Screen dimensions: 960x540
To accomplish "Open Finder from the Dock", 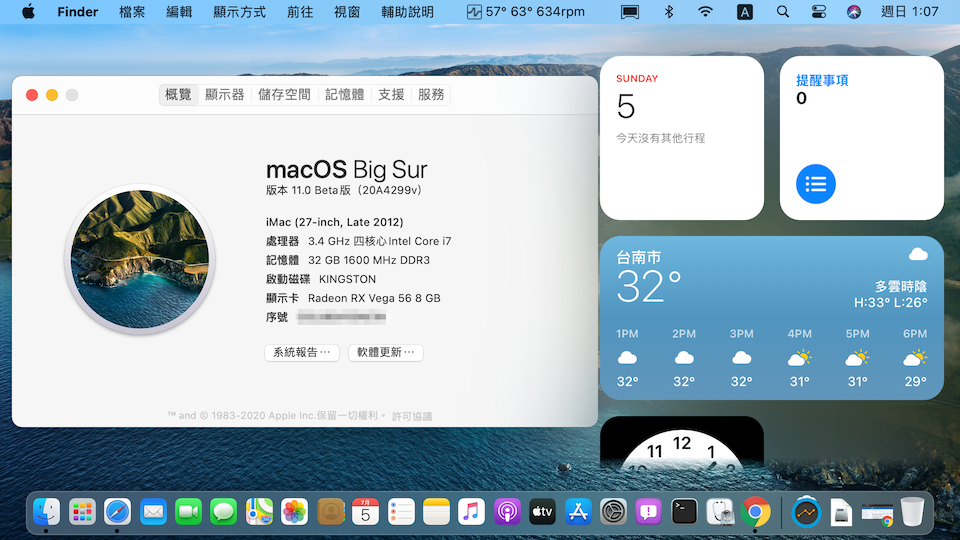I will (x=47, y=512).
